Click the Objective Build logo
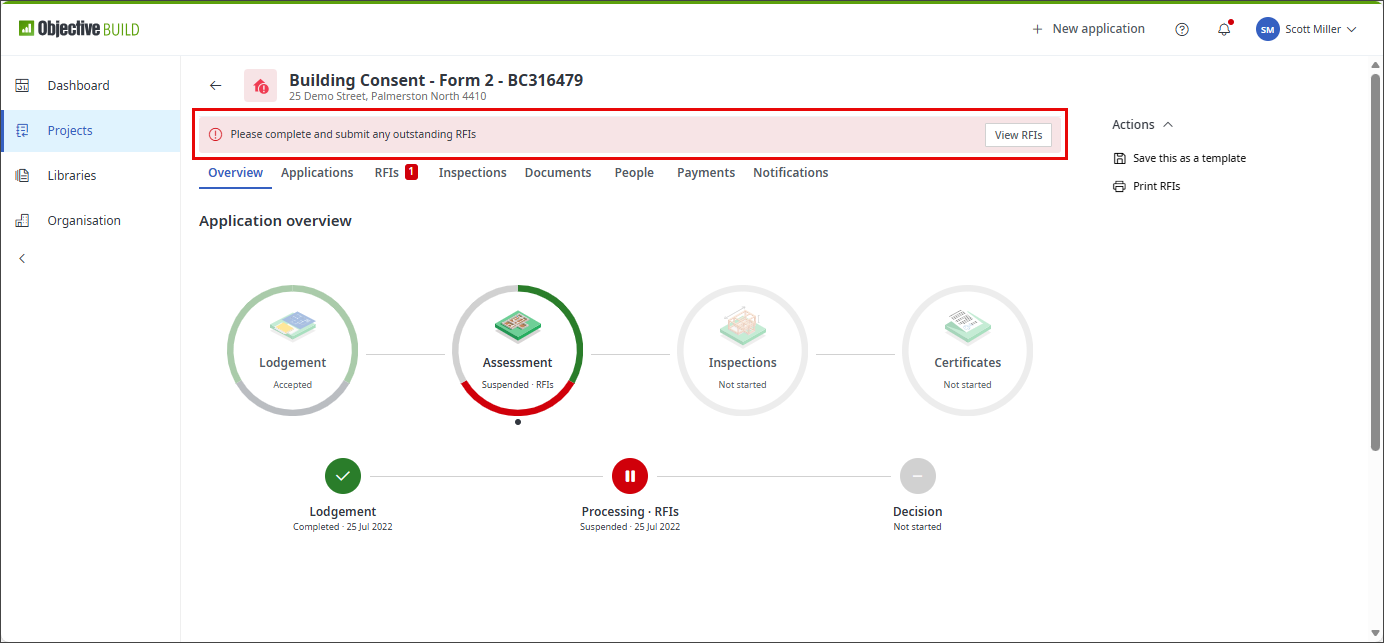The width and height of the screenshot is (1384, 643). pos(79,29)
